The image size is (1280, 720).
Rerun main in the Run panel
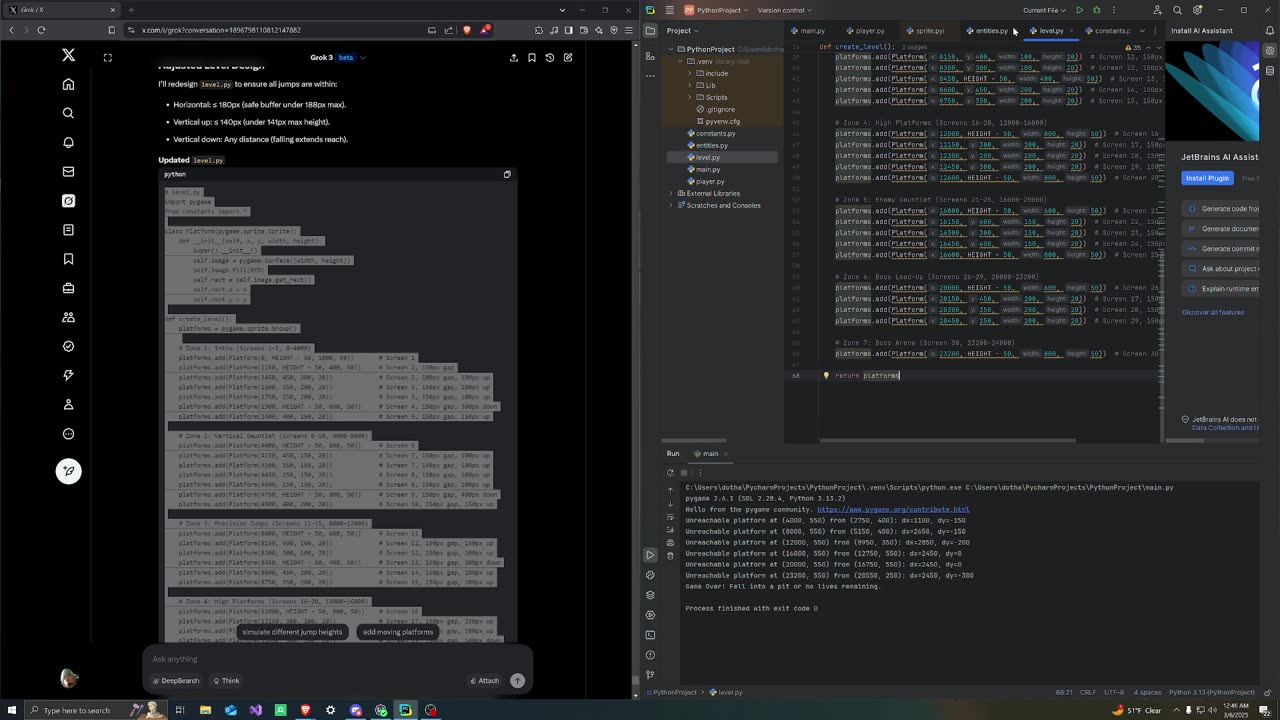point(670,472)
